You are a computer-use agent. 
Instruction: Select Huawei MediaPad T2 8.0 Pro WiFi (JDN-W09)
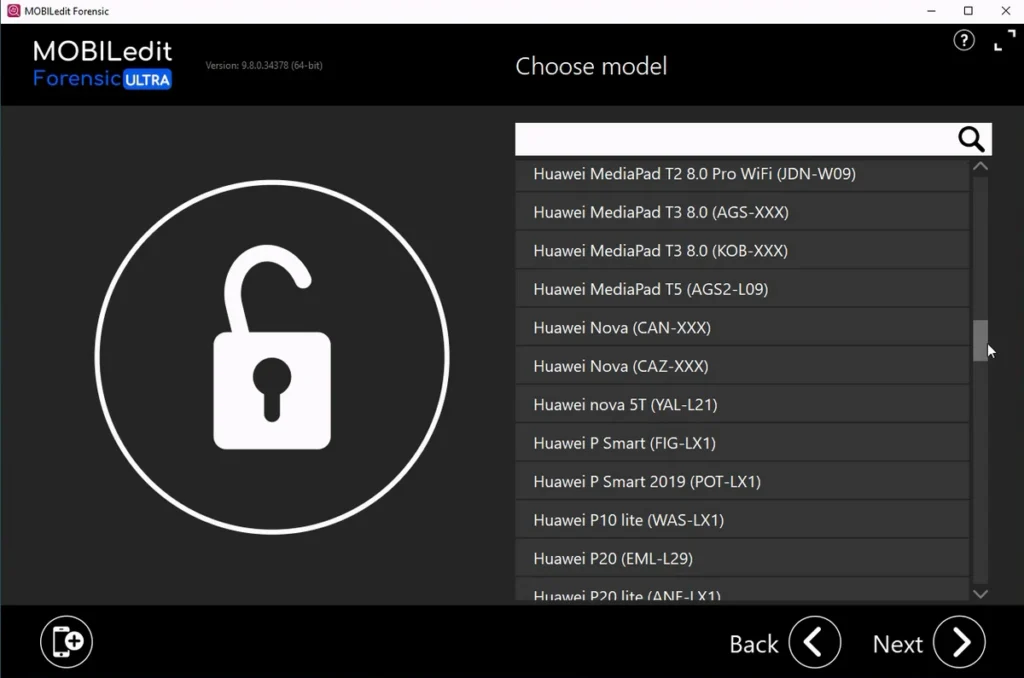coord(742,174)
